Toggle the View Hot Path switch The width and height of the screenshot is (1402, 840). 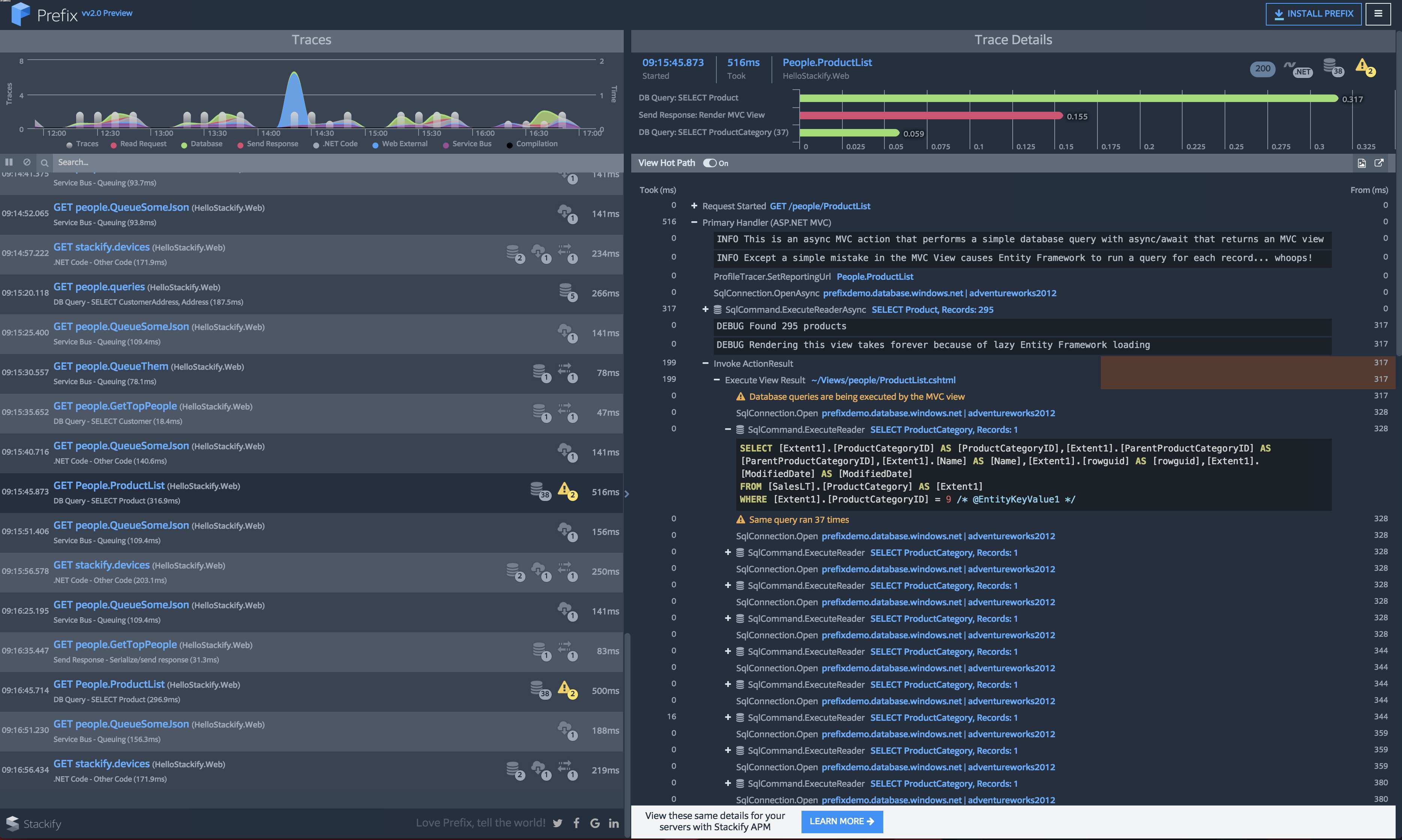click(x=710, y=163)
